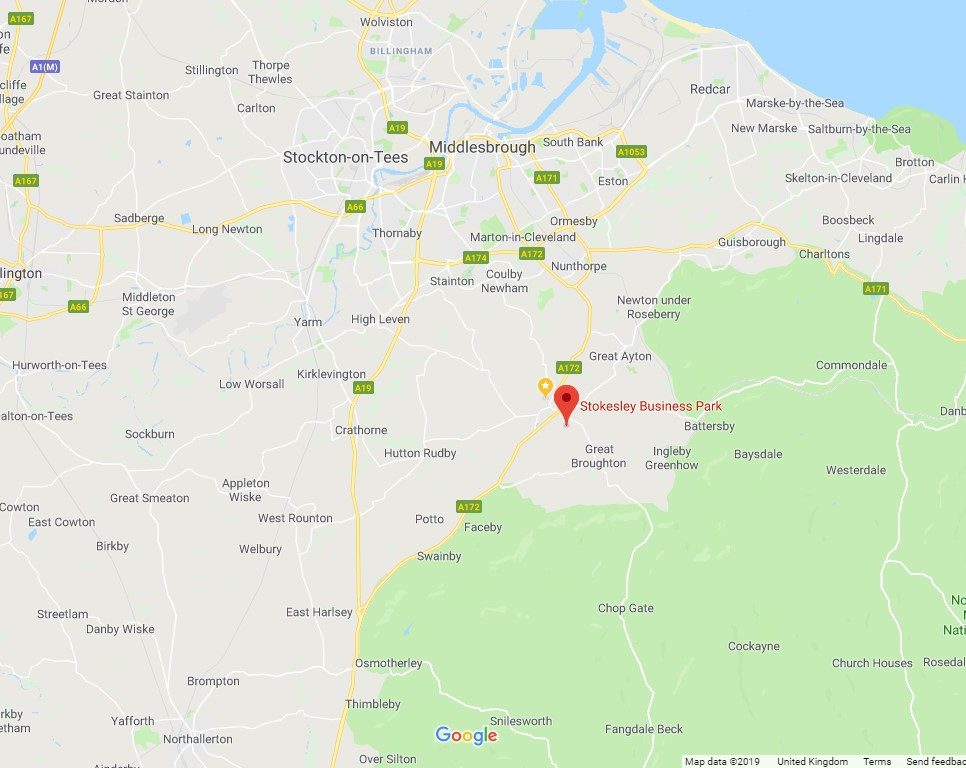Select the Northallerton label
The height and width of the screenshot is (768, 966).
[x=198, y=739]
